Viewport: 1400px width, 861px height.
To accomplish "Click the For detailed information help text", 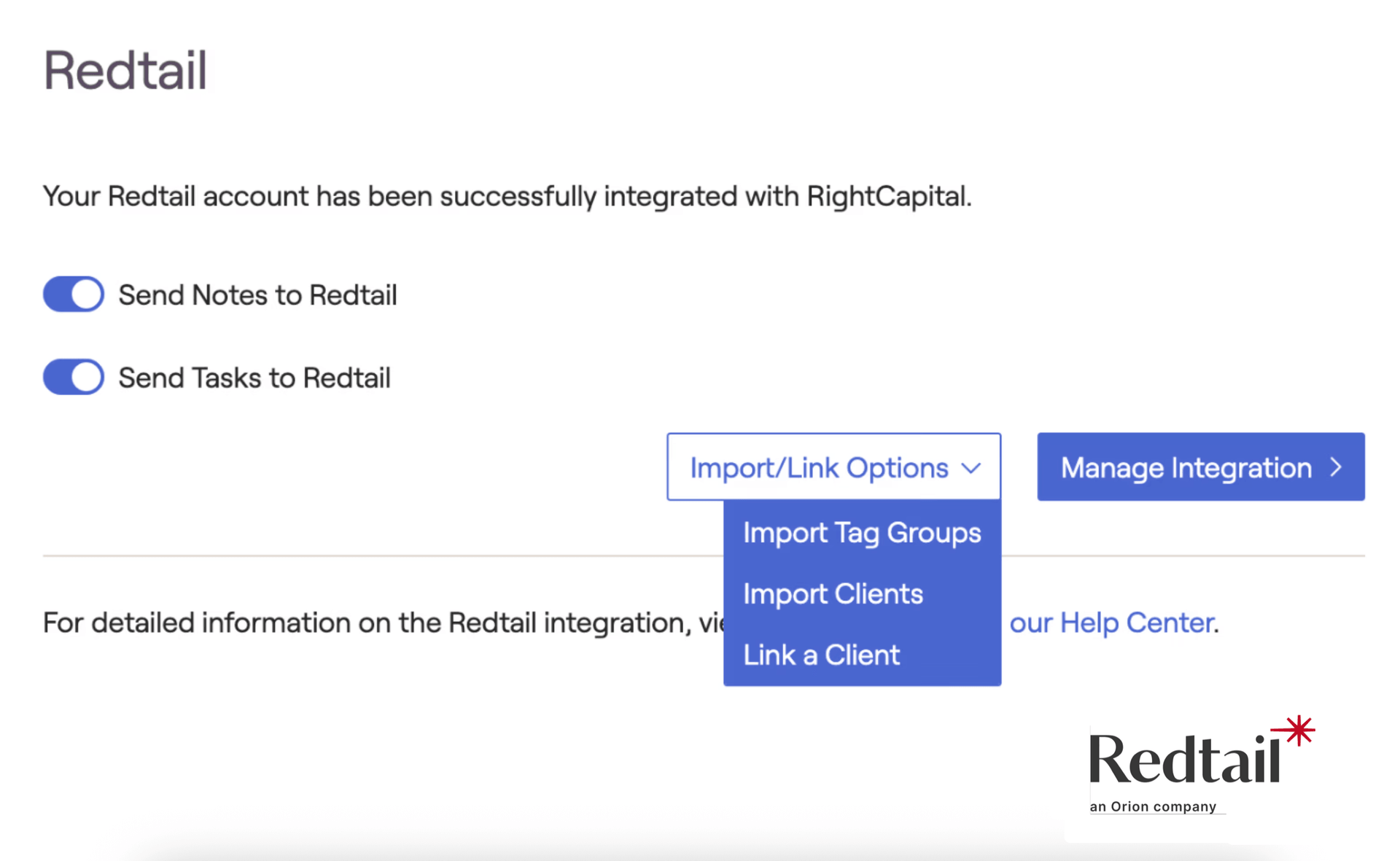I will point(379,623).
